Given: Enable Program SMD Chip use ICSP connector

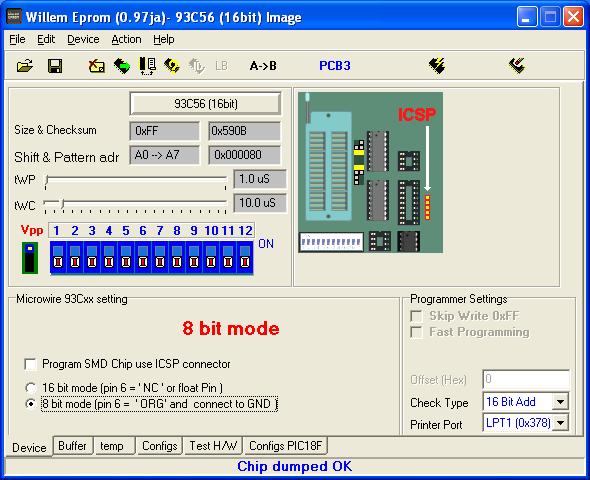Looking at the screenshot, I should (x=30, y=364).
